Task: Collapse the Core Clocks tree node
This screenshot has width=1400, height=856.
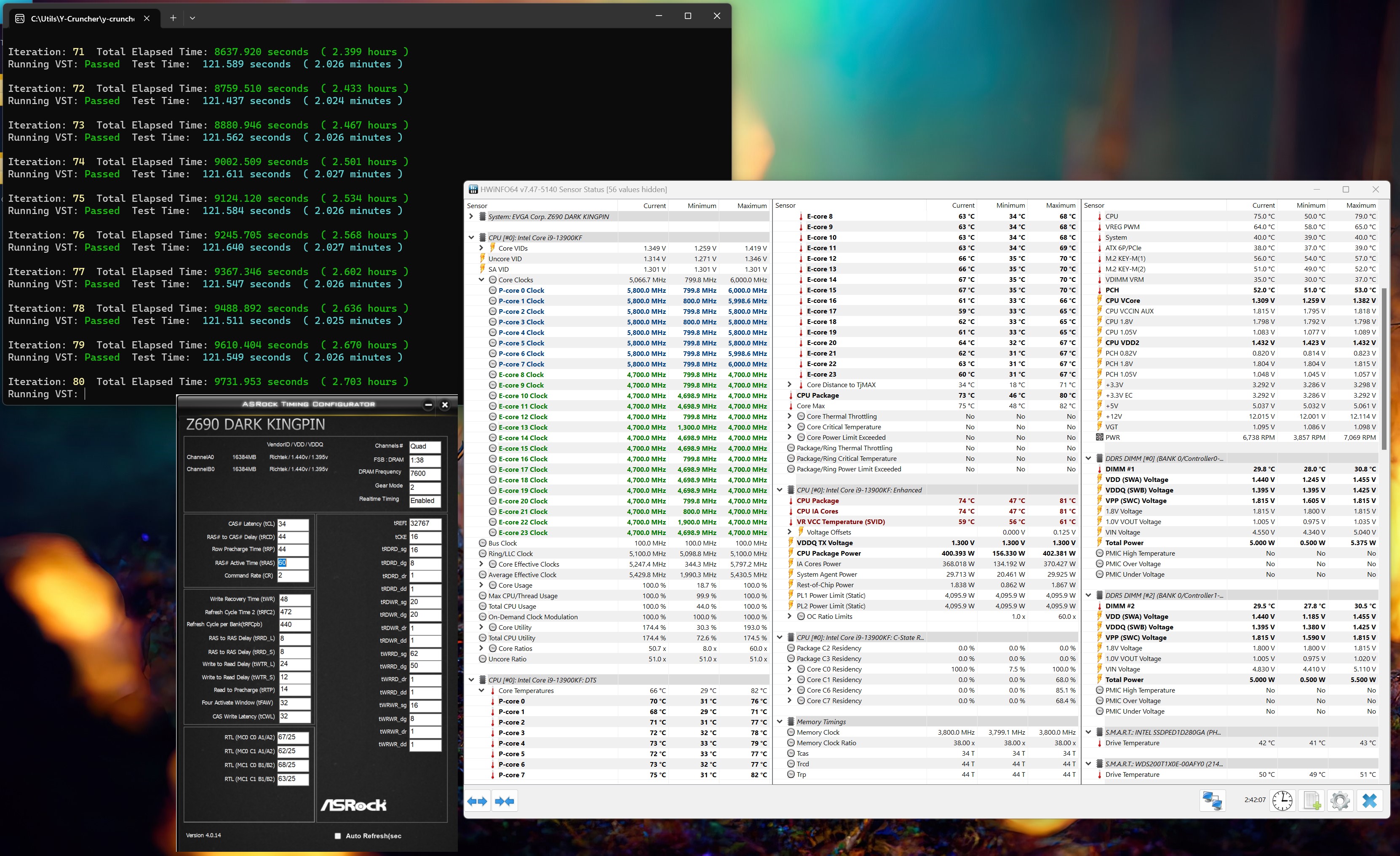Action: pyautogui.click(x=481, y=280)
